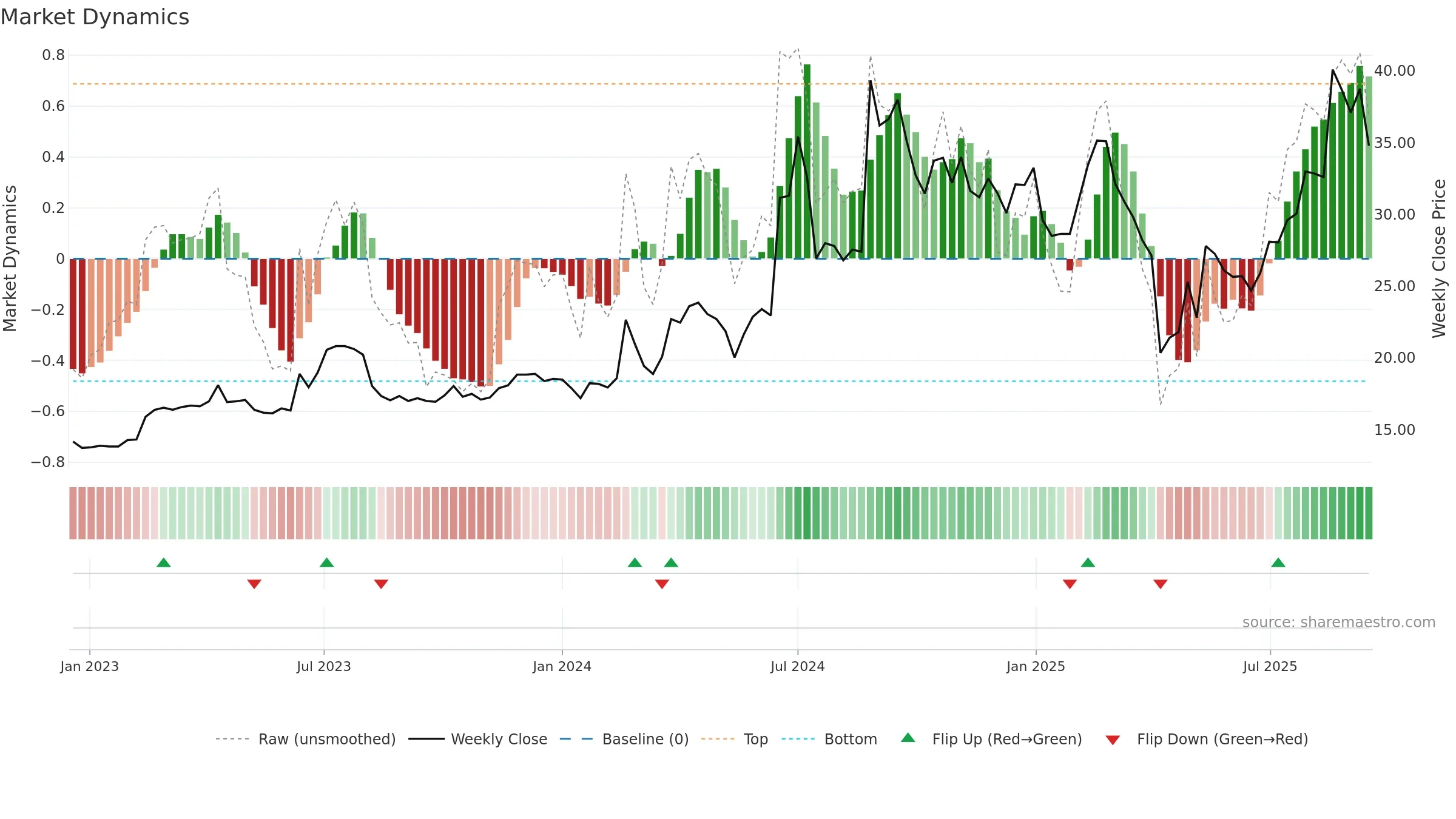Click the Flip Up (Red→Green) legend entry

(x=991, y=739)
